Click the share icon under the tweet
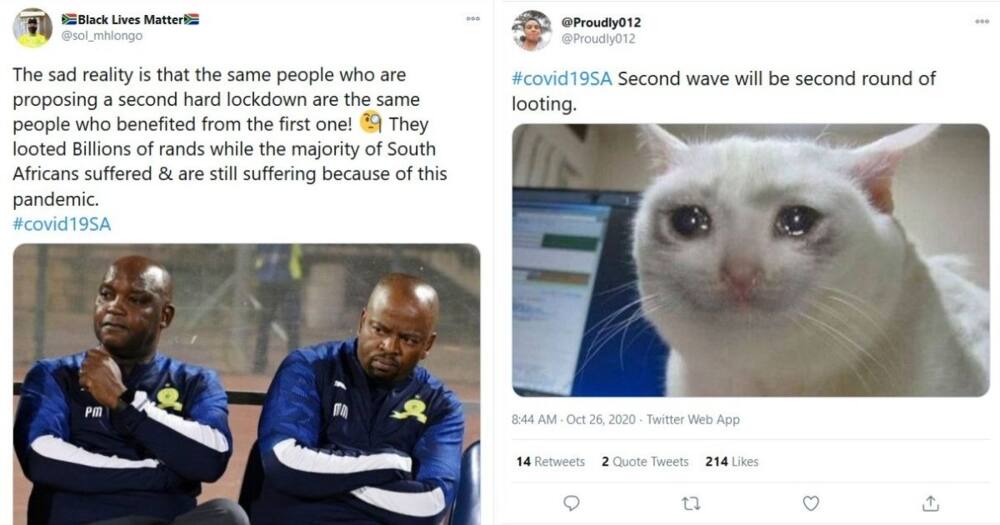This screenshot has width=1000, height=525. [x=930, y=503]
